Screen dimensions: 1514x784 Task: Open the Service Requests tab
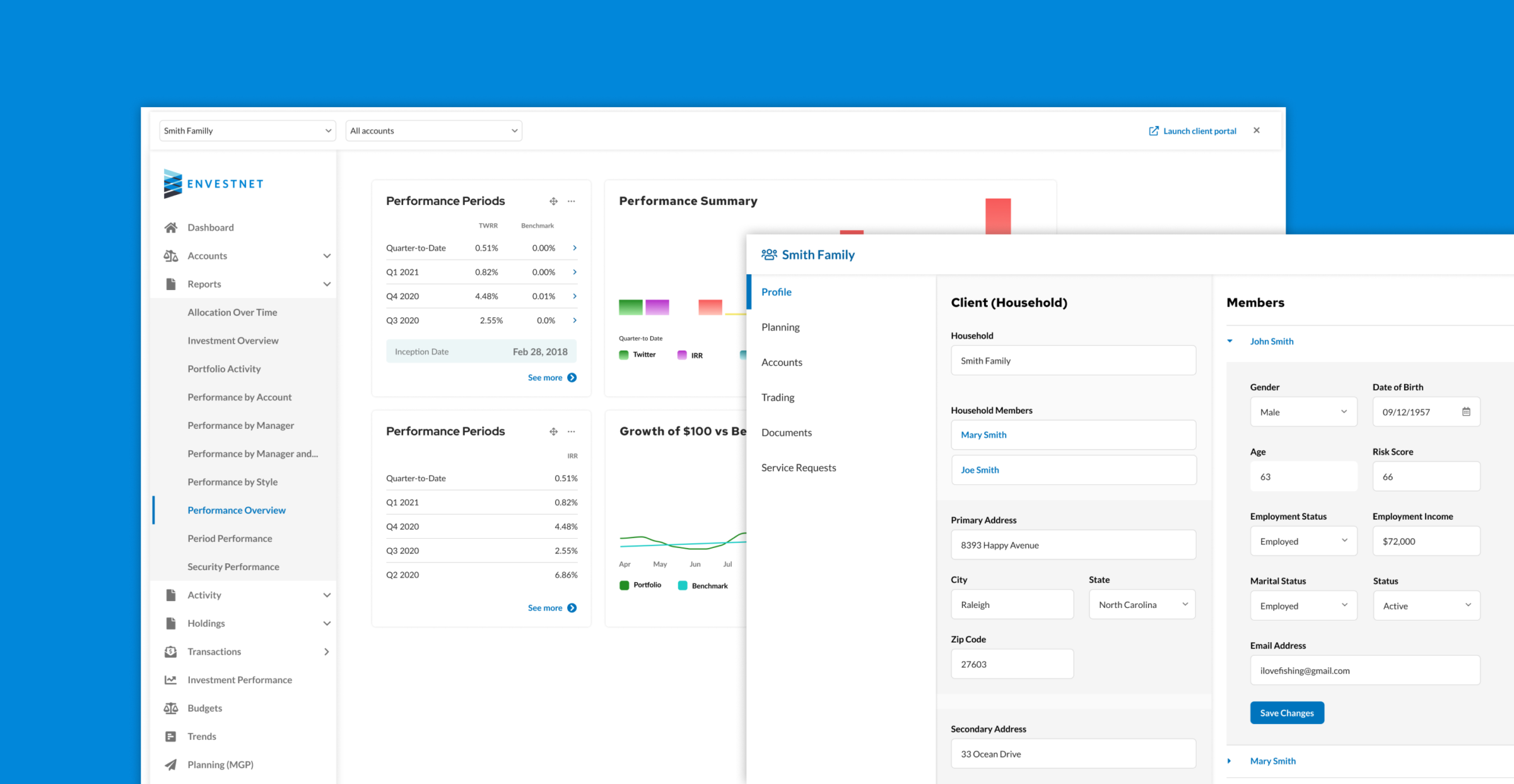pyautogui.click(x=798, y=467)
